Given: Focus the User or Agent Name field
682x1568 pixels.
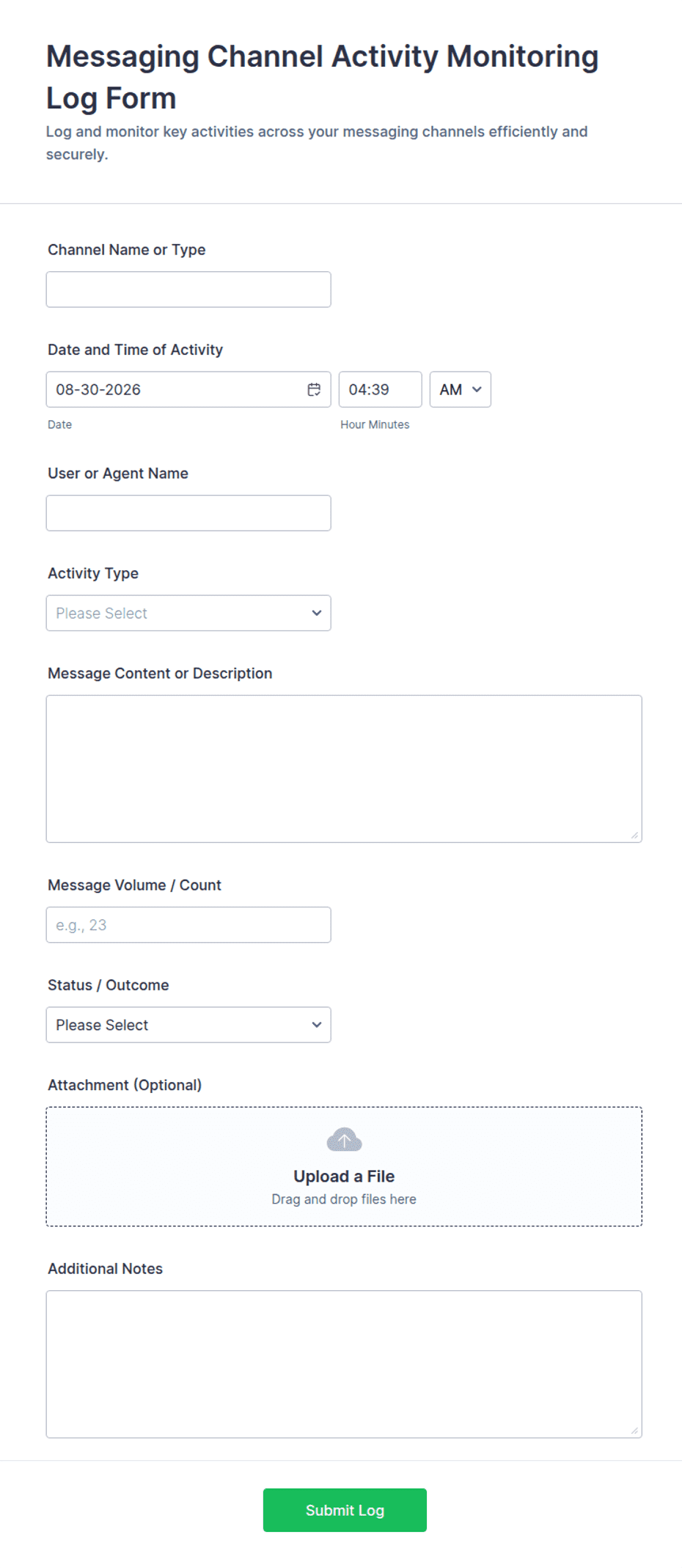Looking at the screenshot, I should tap(188, 513).
